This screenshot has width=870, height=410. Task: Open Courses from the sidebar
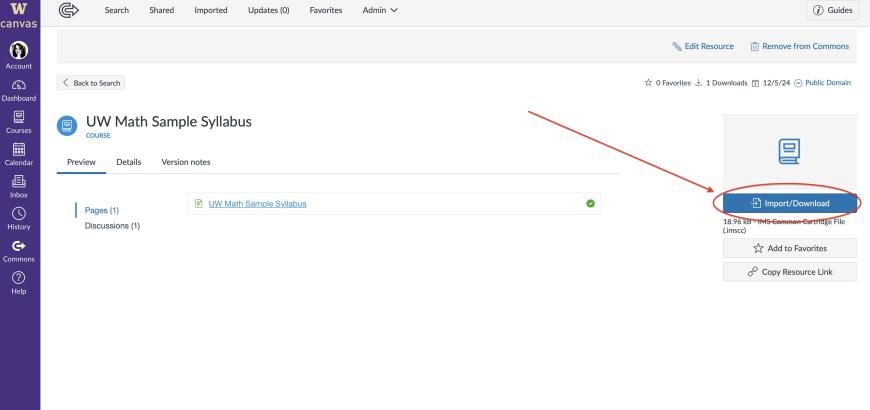pos(19,123)
